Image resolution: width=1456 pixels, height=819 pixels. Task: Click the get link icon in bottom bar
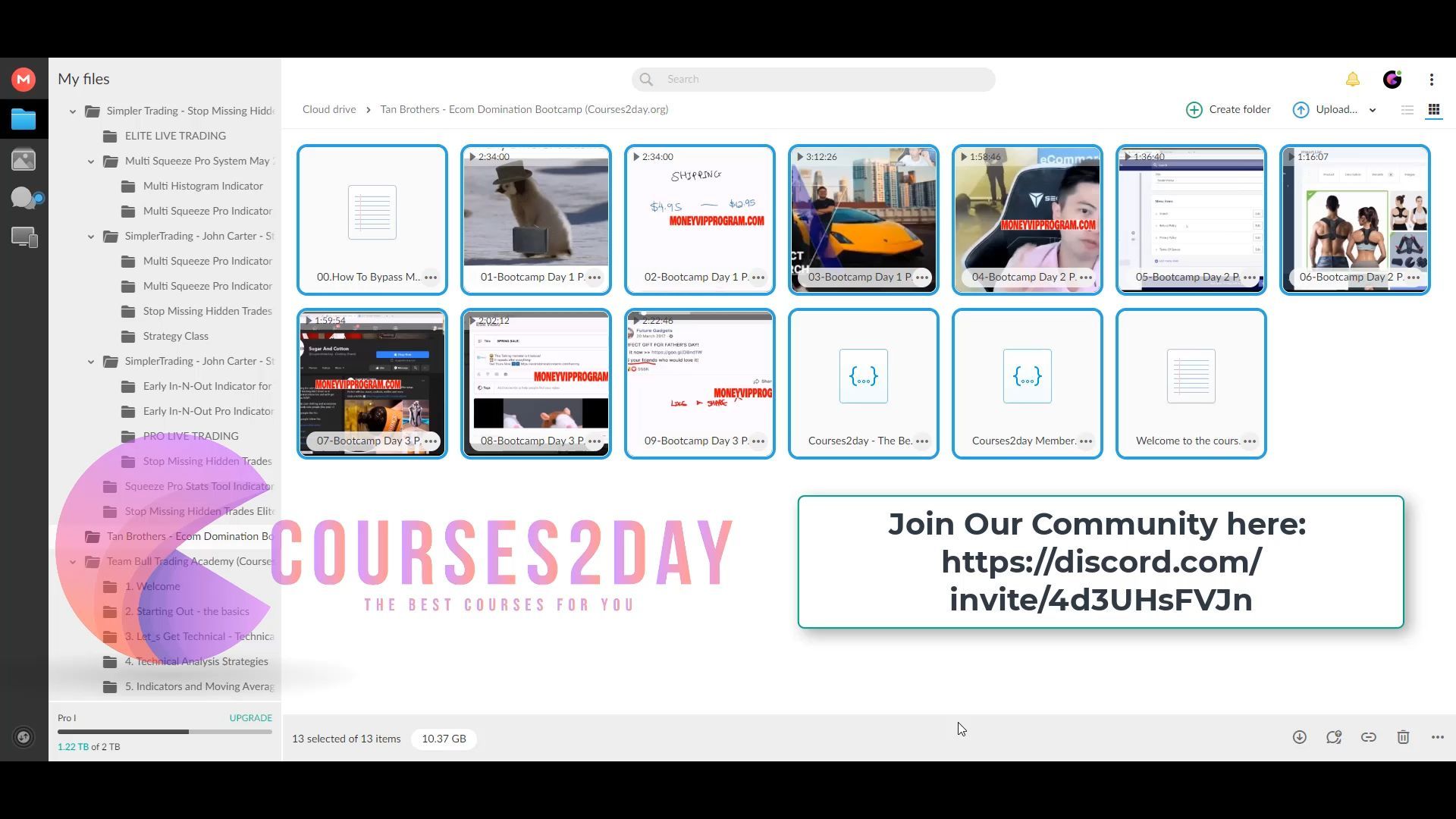1369,737
